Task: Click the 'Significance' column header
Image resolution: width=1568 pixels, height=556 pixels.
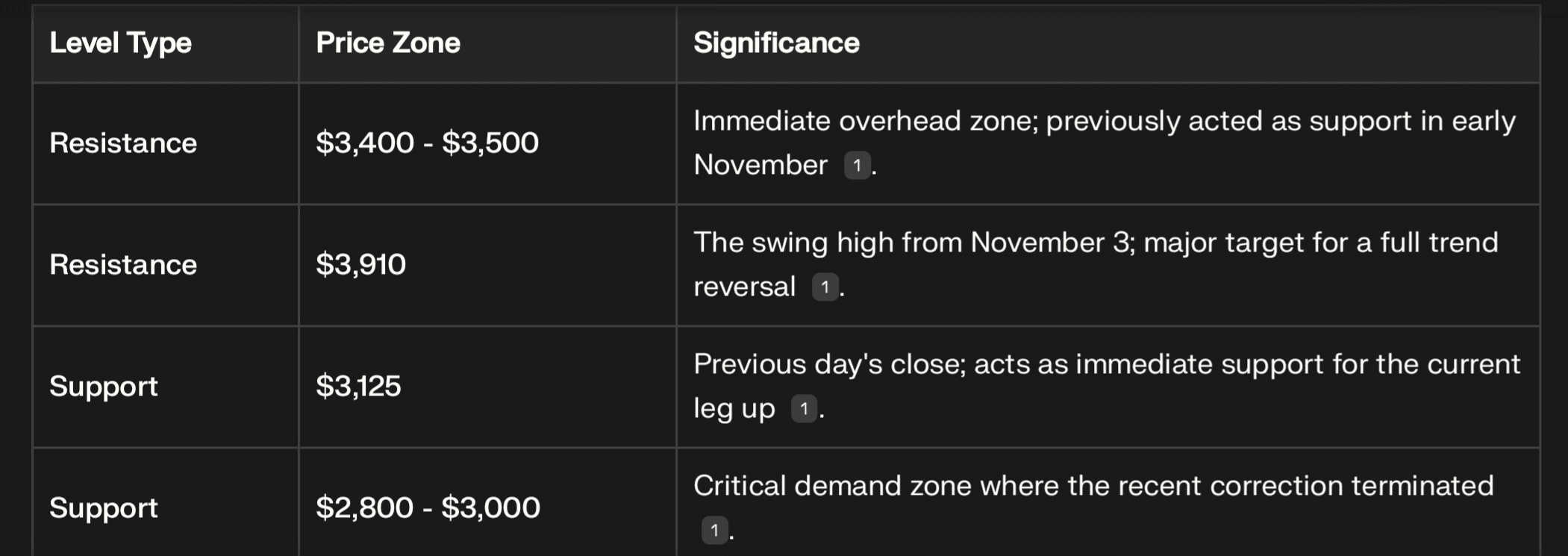Action: point(776,43)
